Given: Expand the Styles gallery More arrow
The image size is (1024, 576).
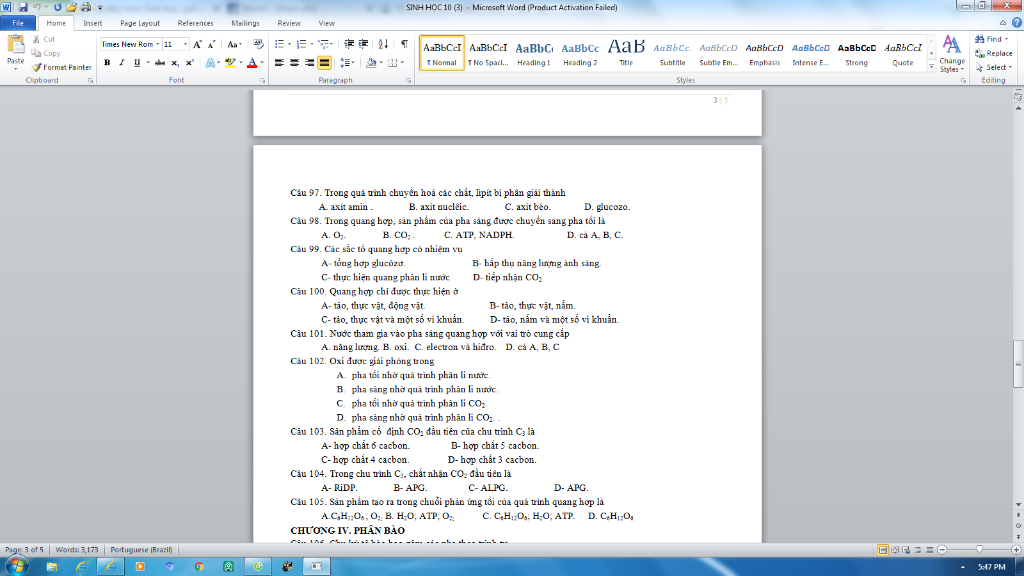Looking at the screenshot, I should (x=931, y=67).
